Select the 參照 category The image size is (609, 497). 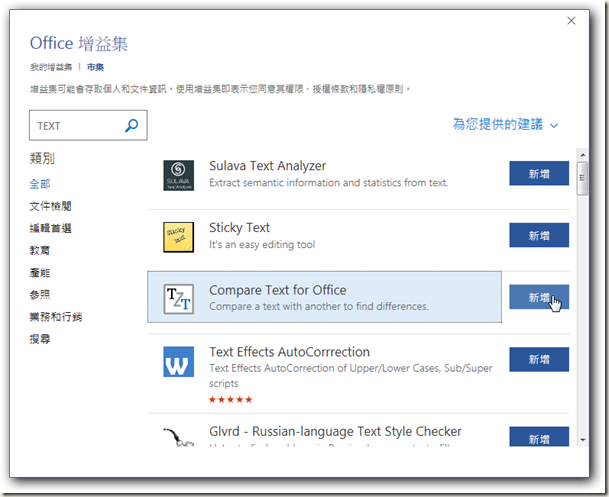pyautogui.click(x=40, y=295)
